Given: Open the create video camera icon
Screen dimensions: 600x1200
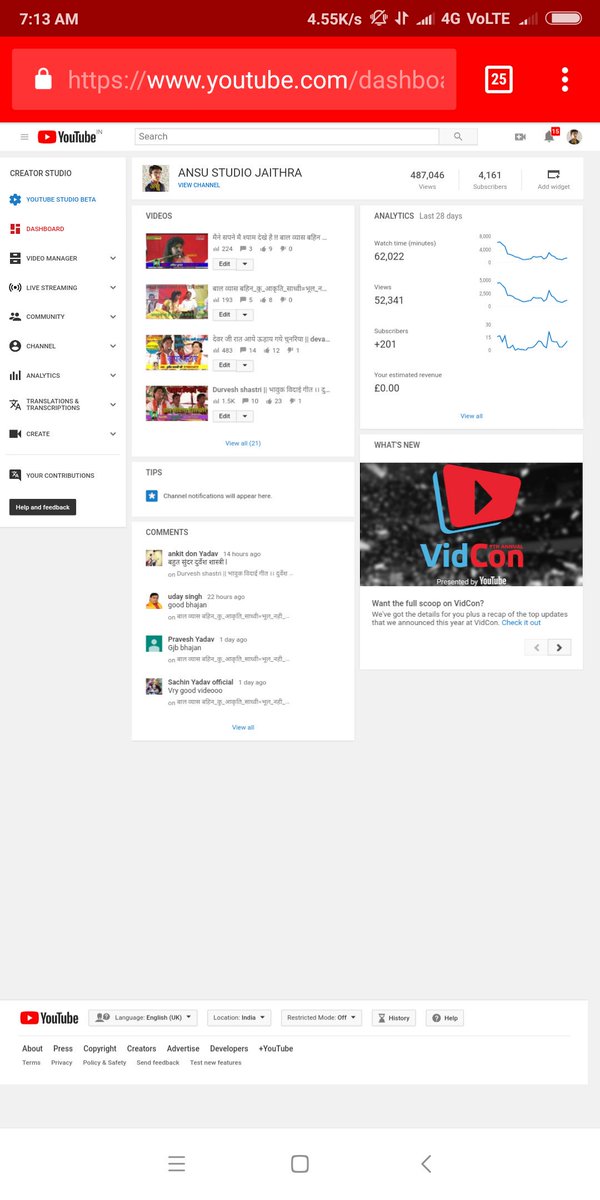Looking at the screenshot, I should [520, 137].
